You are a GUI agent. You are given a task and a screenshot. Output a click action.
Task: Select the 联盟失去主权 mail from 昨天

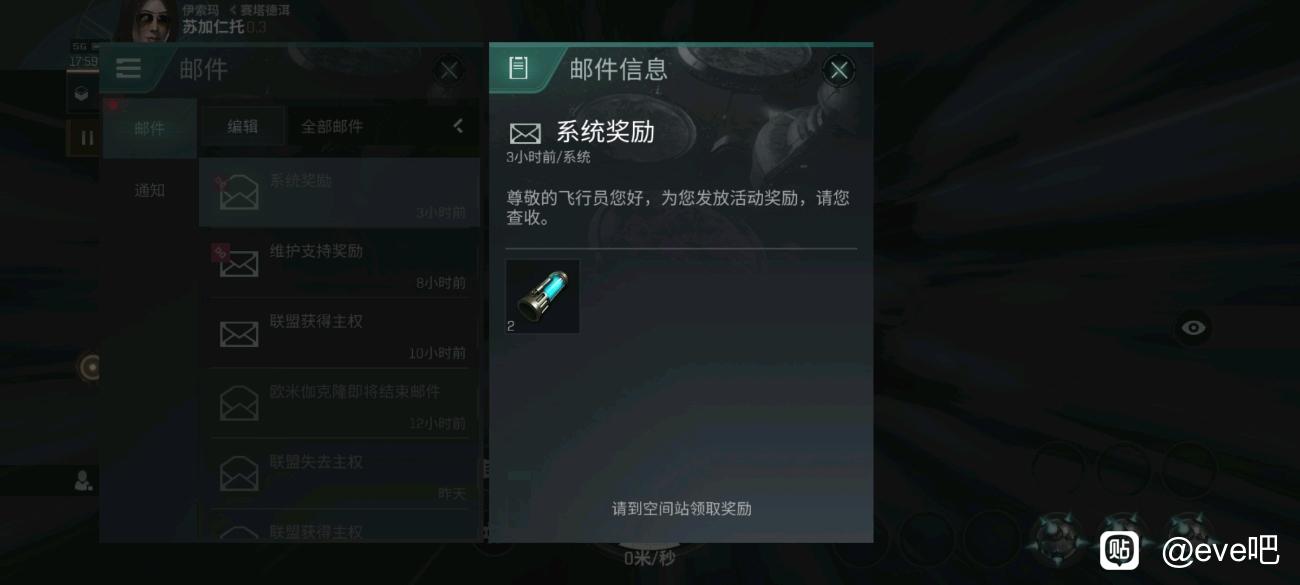(x=340, y=475)
